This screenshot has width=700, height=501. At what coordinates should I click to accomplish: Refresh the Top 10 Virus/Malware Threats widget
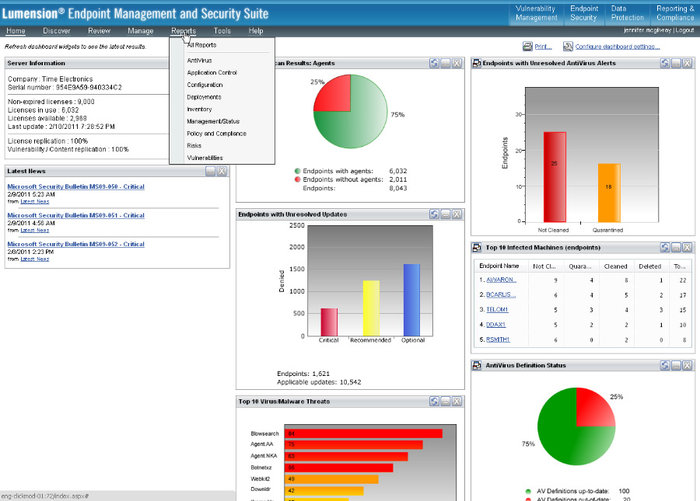[434, 401]
